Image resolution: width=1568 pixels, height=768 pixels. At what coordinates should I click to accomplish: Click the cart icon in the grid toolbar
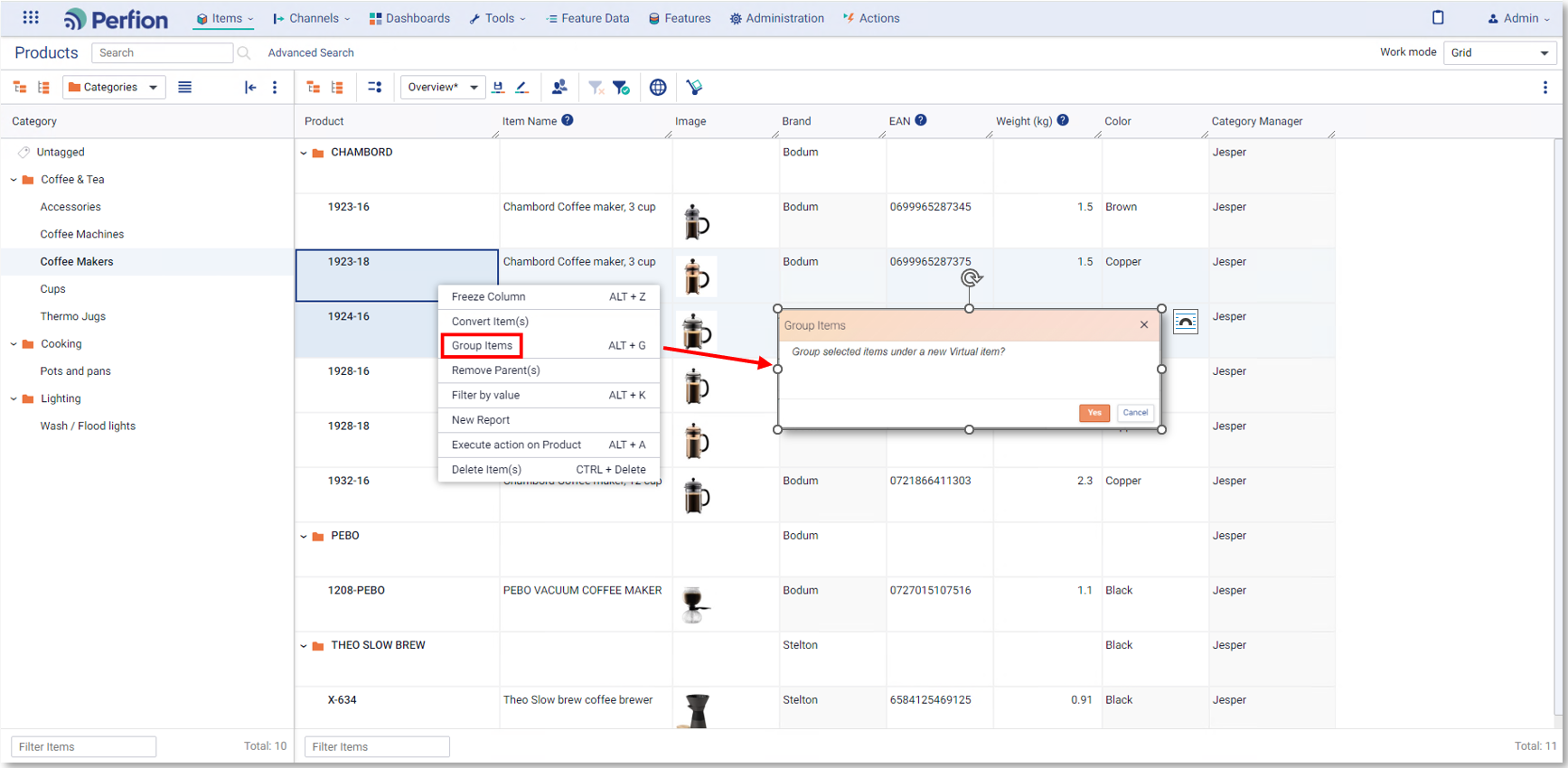tap(694, 88)
